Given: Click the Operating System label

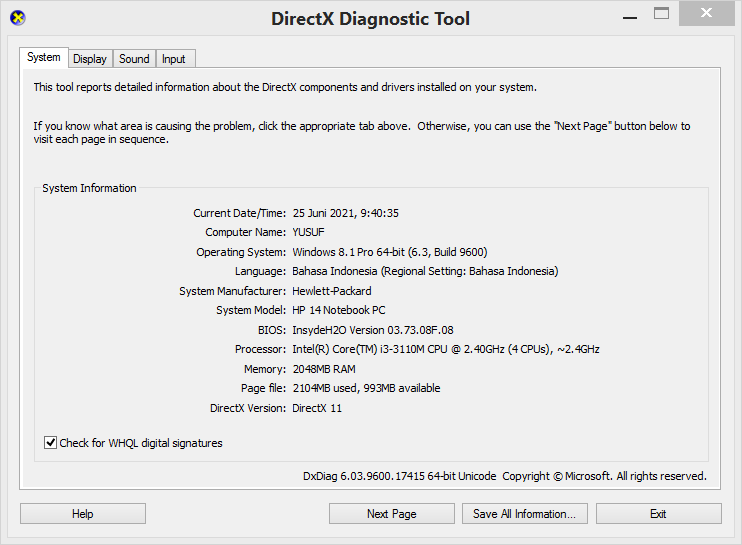Looking at the screenshot, I should pos(241,252).
